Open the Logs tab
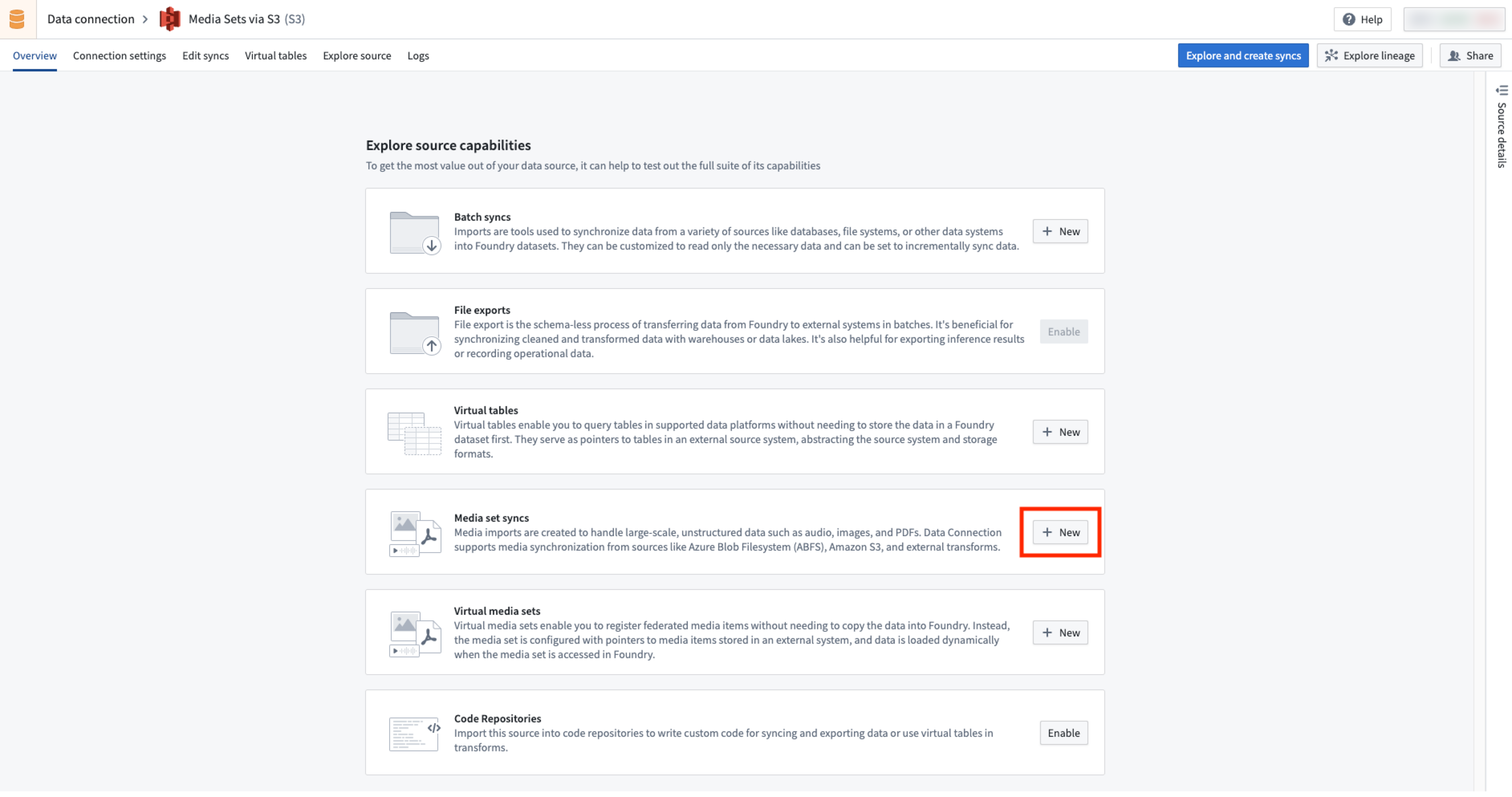This screenshot has width=1512, height=797. click(x=418, y=55)
